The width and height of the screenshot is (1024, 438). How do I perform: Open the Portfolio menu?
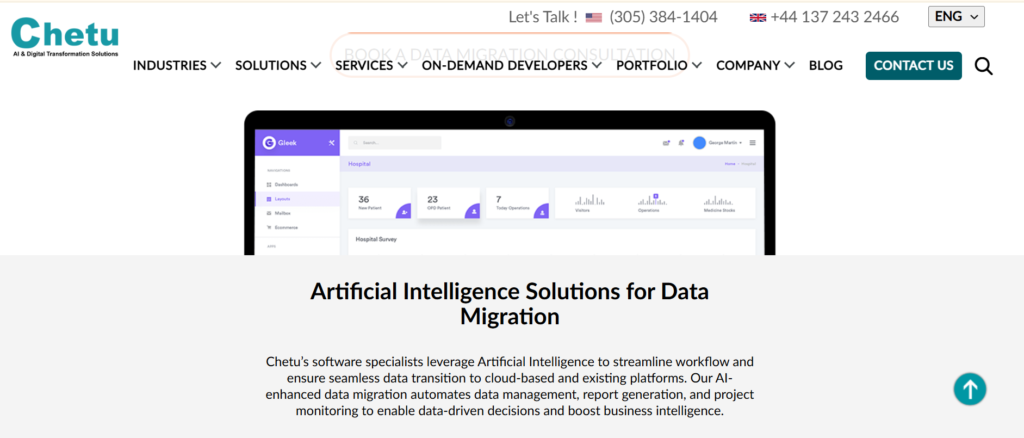point(659,65)
